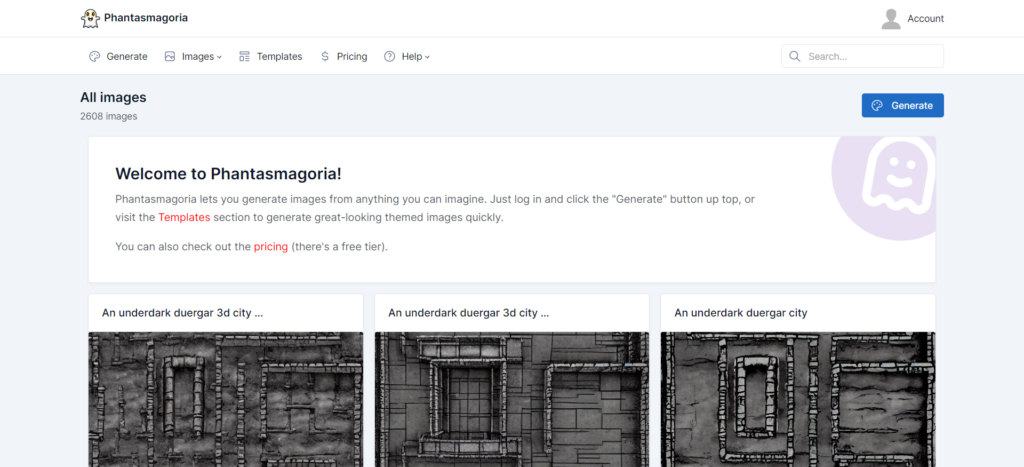Click the Phantasmagoria ghost logo icon
This screenshot has height=467, width=1024.
click(x=90, y=18)
